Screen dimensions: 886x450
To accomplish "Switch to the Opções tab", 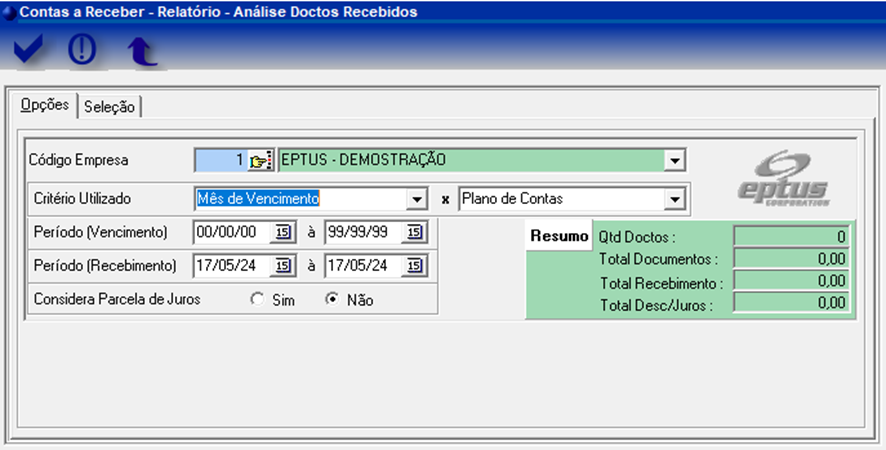I will pos(44,105).
